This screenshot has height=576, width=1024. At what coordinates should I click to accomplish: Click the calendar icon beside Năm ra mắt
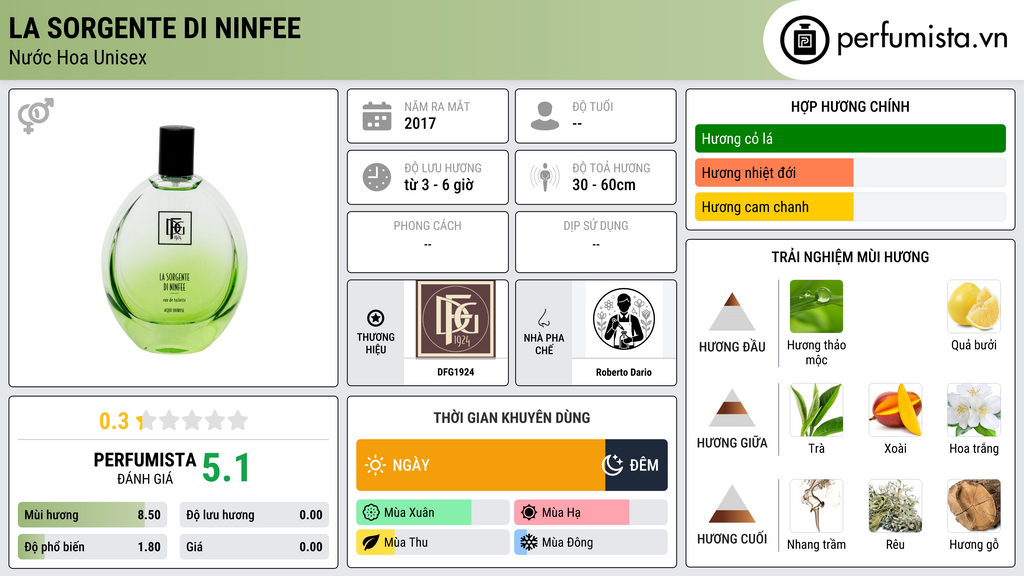[377, 116]
